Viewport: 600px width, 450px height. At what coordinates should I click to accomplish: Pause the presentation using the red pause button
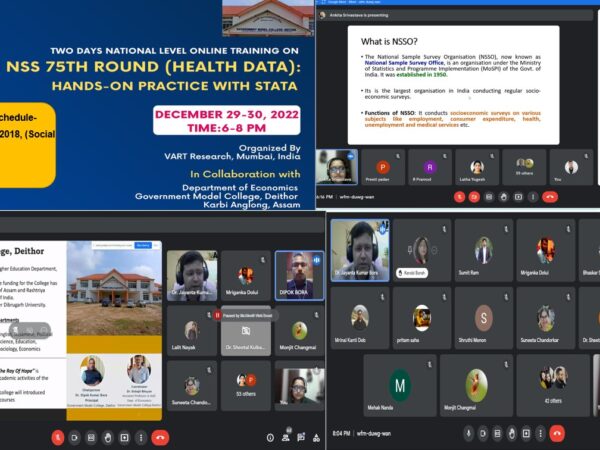pyautogui.click(x=217, y=315)
